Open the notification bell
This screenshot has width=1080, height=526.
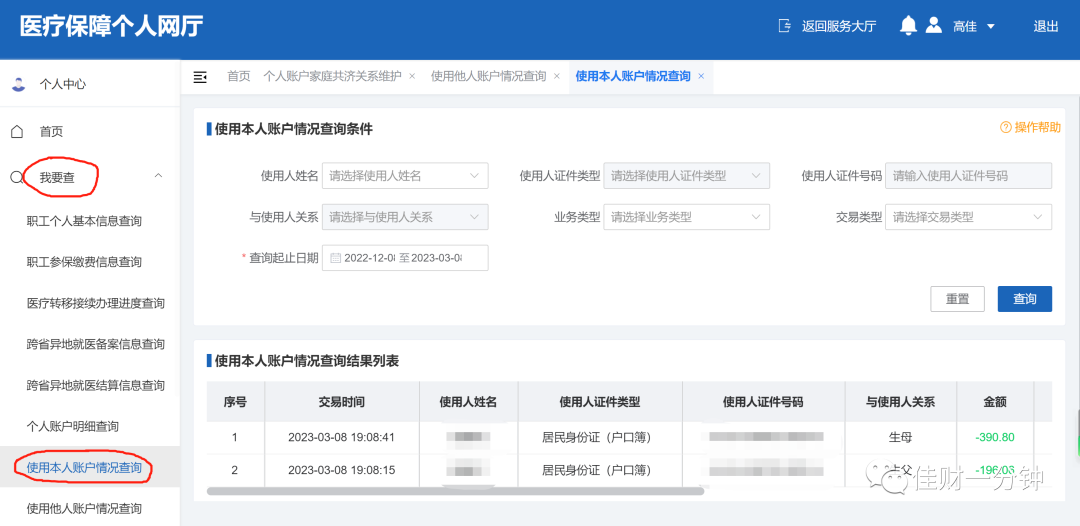908,26
